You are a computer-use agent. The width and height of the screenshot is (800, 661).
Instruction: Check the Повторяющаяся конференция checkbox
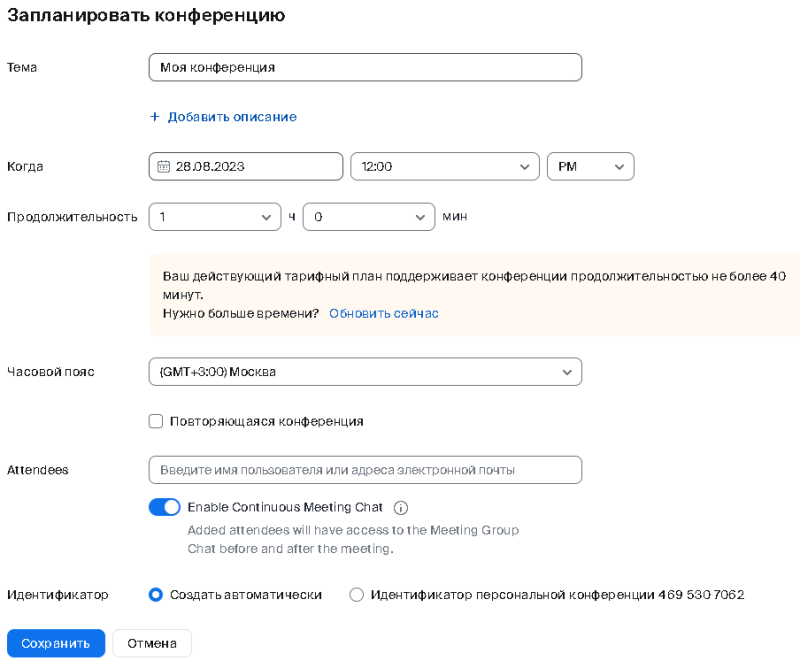[x=156, y=421]
